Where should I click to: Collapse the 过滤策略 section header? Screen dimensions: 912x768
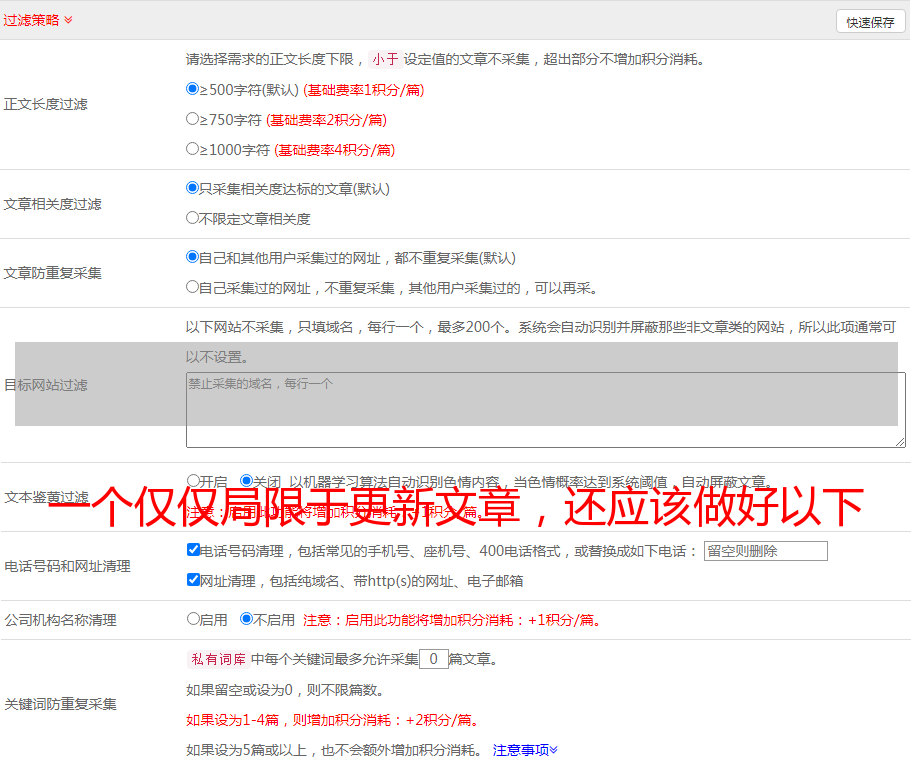tap(38, 20)
